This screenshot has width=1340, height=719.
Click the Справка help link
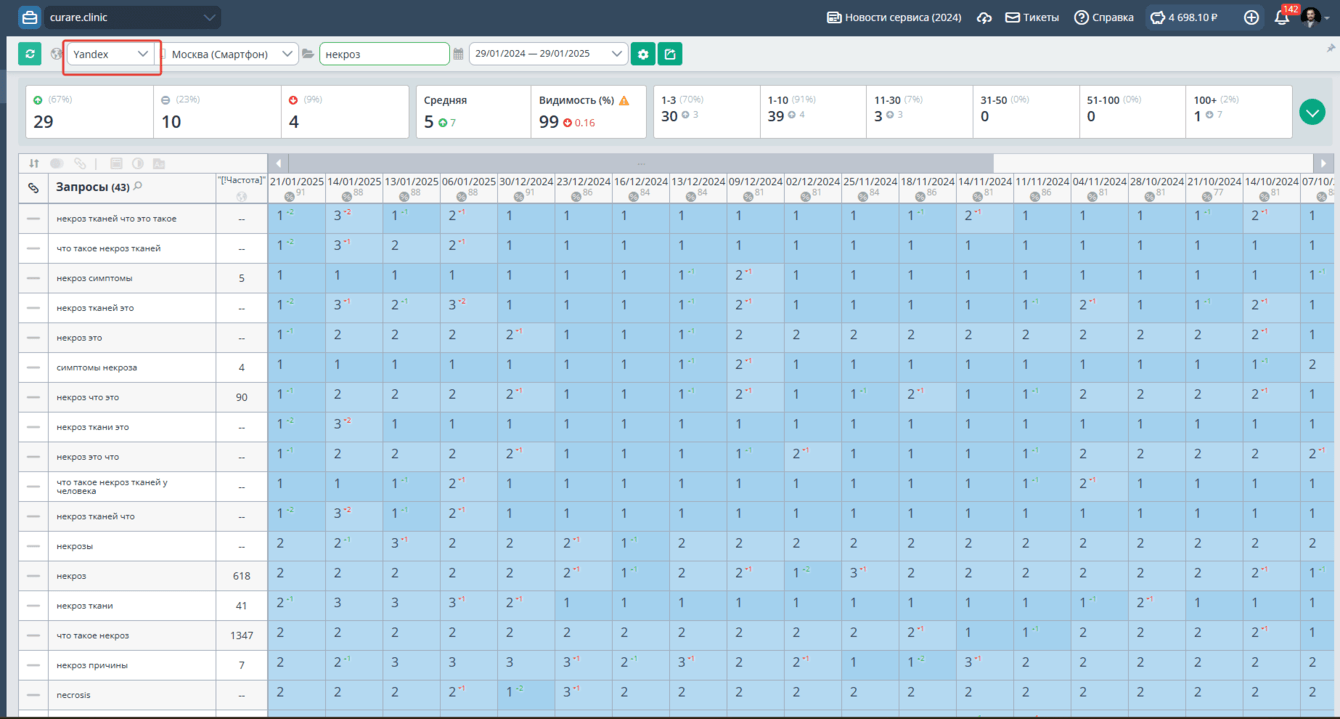1104,17
